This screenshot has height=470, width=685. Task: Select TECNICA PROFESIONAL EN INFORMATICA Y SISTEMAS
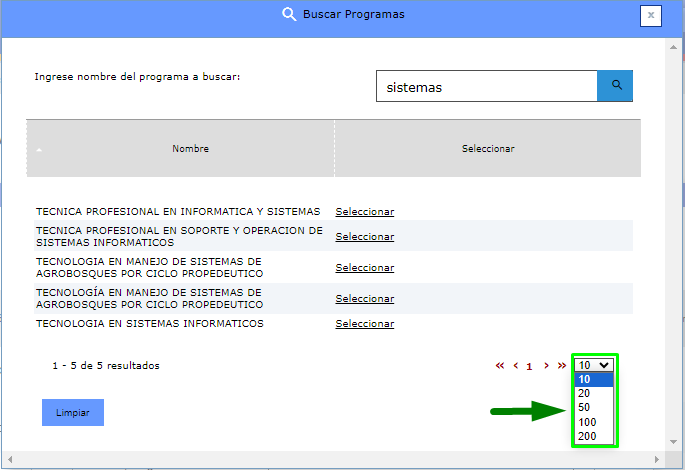[364, 212]
